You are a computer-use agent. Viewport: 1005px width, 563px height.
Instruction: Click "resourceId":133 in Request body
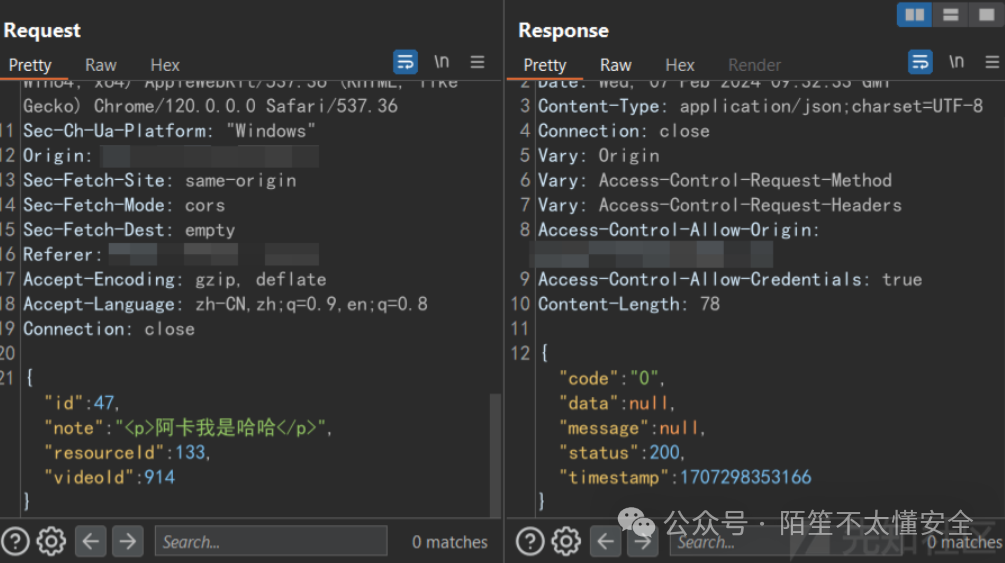point(127,453)
